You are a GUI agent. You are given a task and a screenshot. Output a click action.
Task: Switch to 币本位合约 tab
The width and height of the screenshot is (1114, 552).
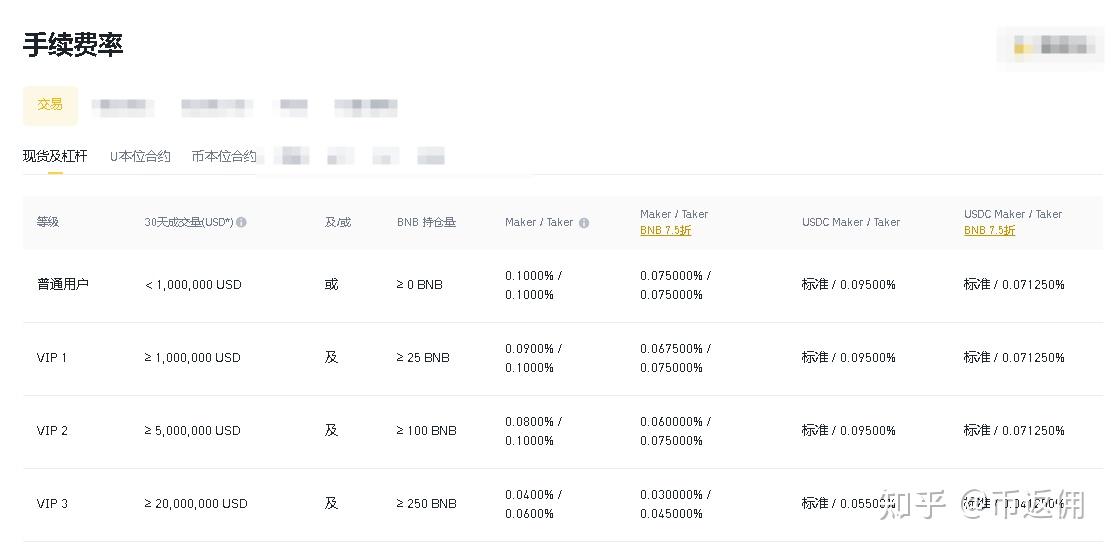click(224, 156)
